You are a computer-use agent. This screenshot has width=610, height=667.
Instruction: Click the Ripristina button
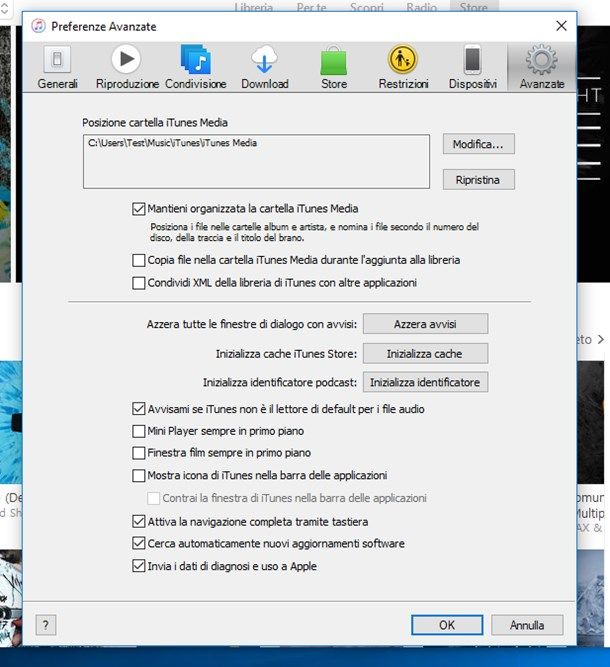(x=479, y=180)
